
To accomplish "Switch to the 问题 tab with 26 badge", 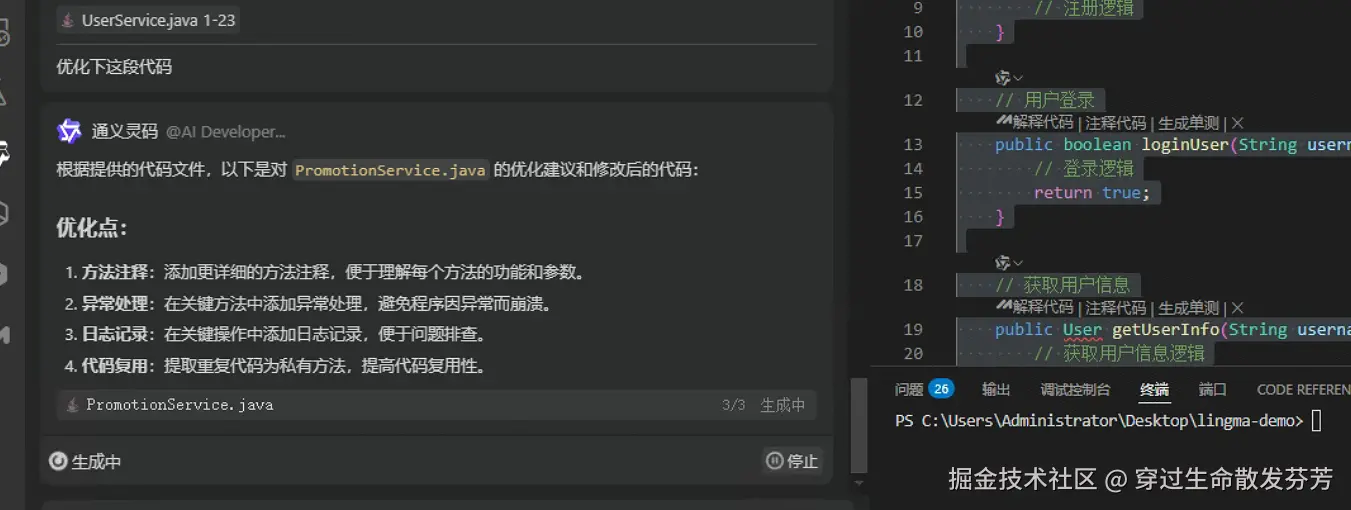I will tap(924, 389).
